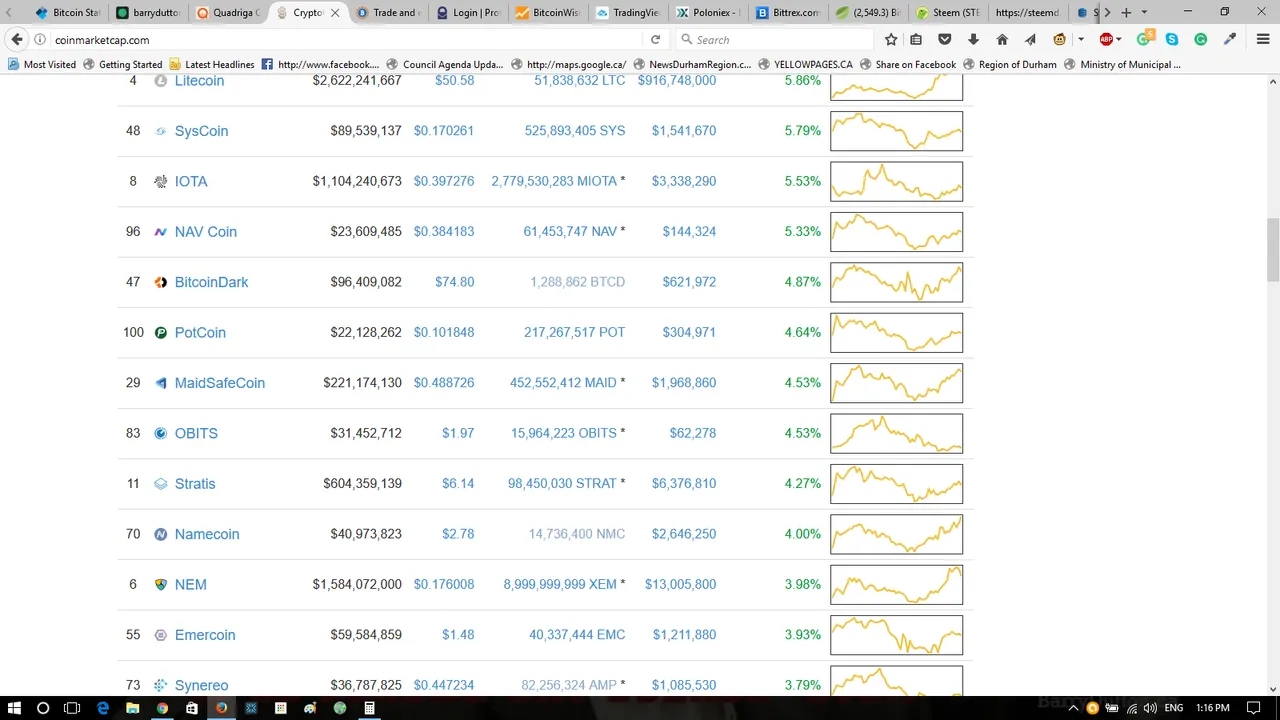Open the Calculator taskbar icon
This screenshot has height=720, width=1280.
click(x=369, y=708)
